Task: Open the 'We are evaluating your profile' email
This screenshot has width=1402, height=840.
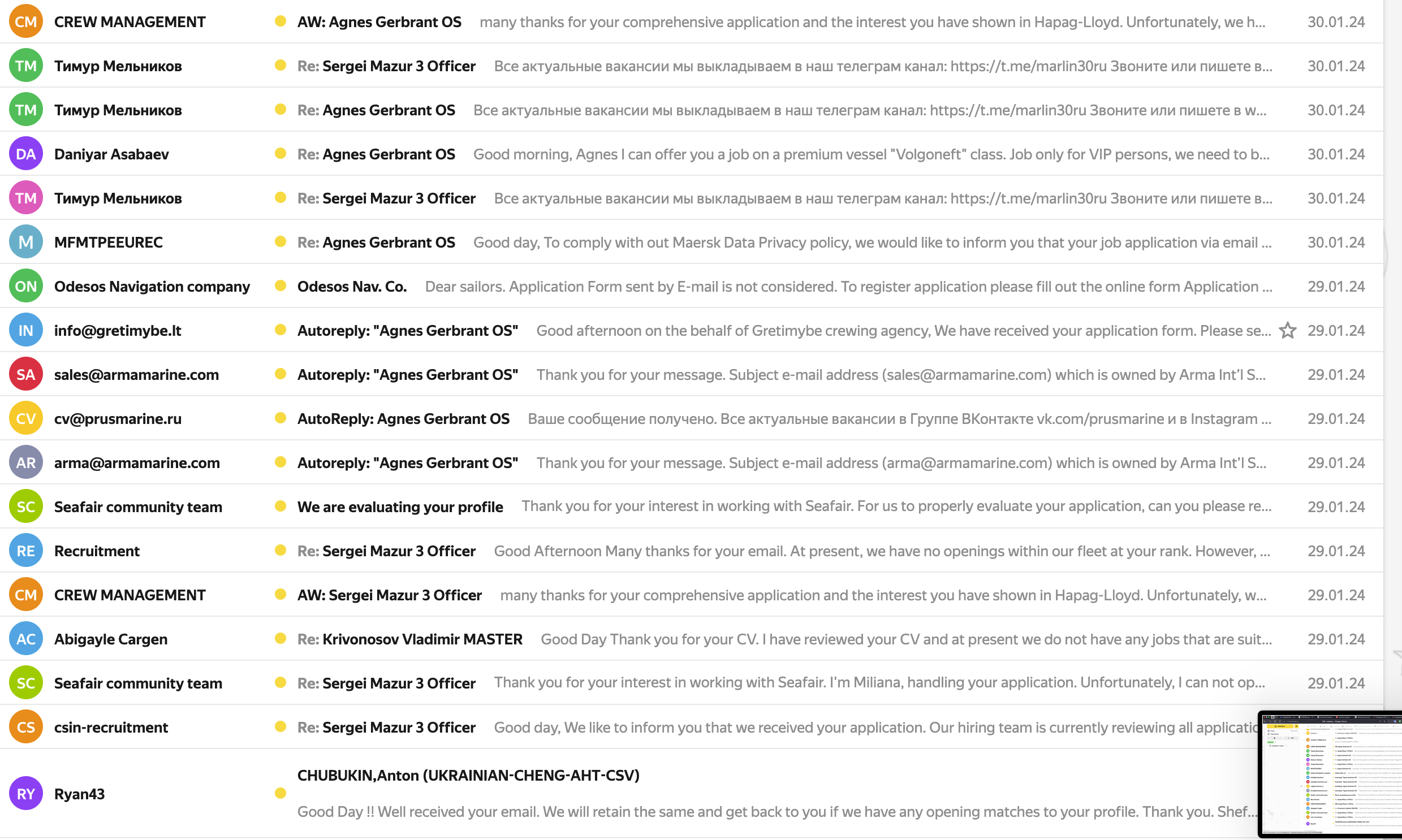Action: [400, 506]
